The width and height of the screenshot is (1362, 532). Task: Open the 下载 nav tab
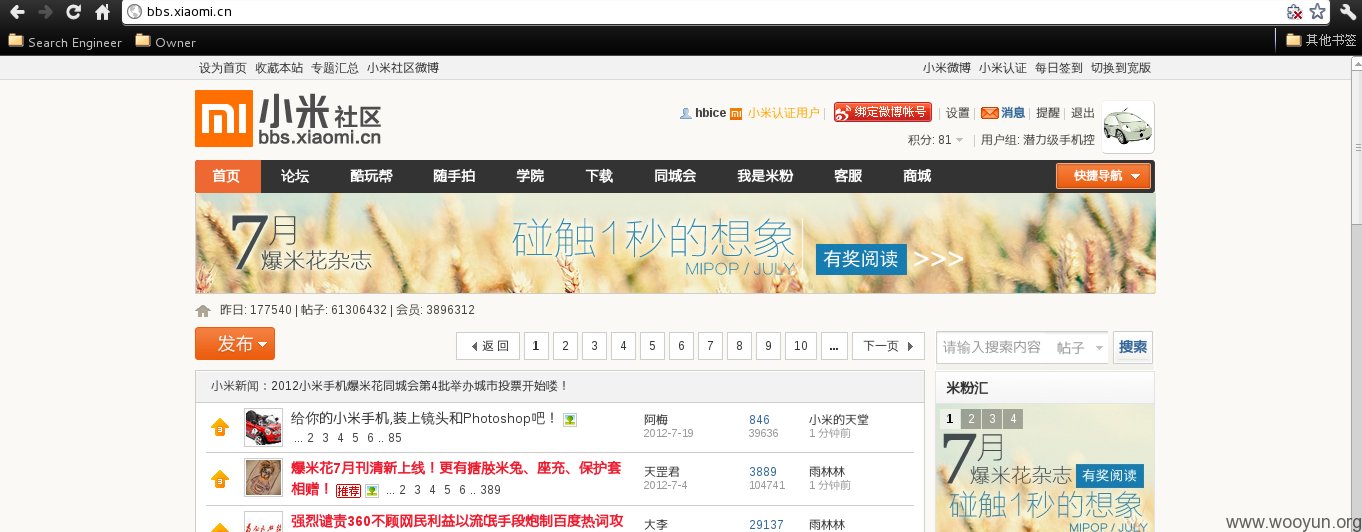click(599, 176)
